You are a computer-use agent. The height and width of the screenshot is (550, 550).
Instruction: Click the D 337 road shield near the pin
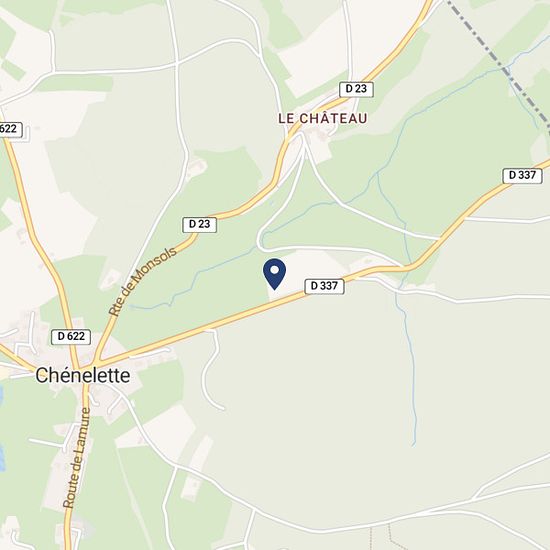pyautogui.click(x=324, y=286)
